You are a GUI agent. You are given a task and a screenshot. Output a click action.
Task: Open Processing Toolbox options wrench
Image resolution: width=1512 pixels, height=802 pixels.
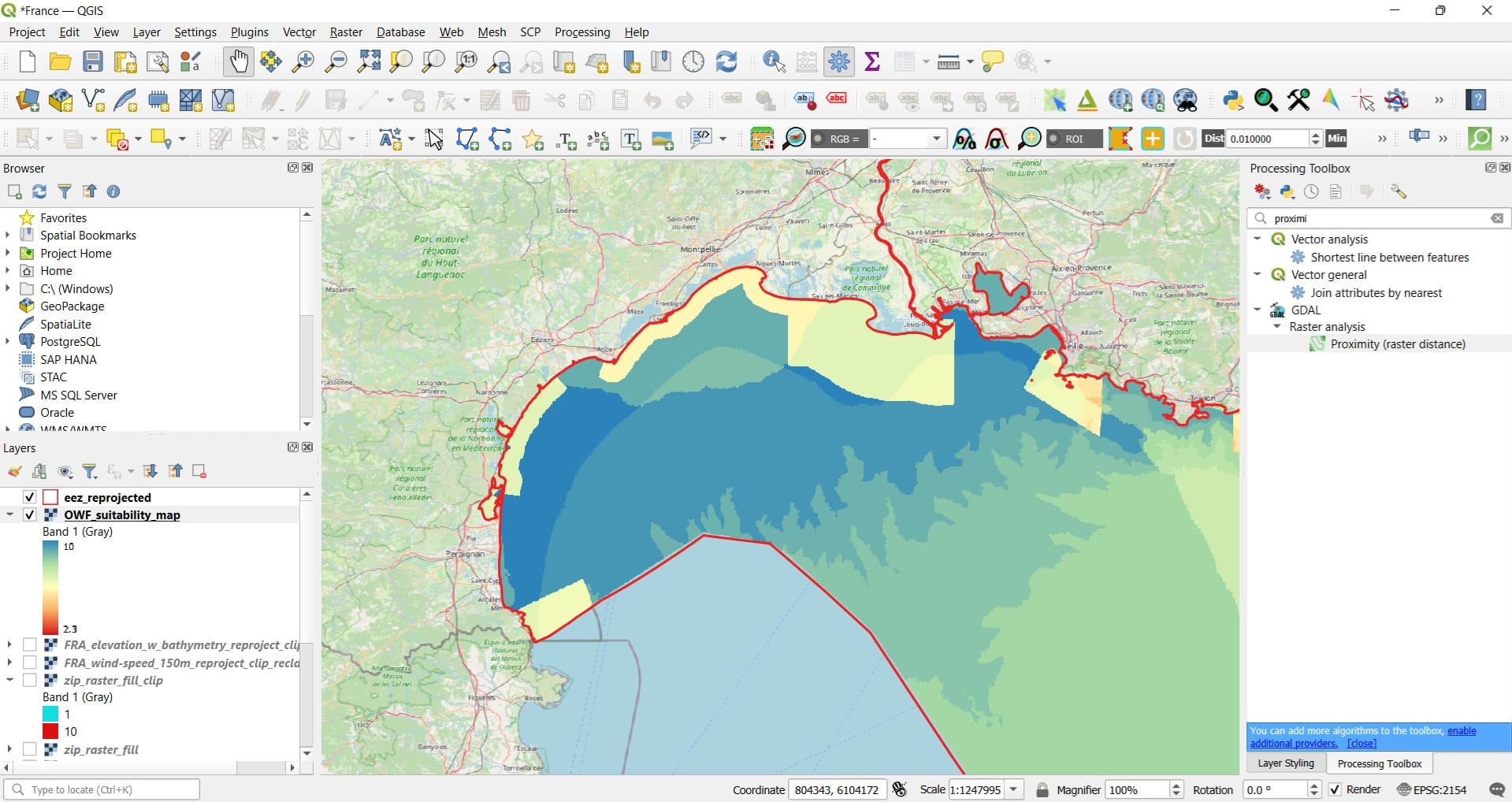[1399, 191]
